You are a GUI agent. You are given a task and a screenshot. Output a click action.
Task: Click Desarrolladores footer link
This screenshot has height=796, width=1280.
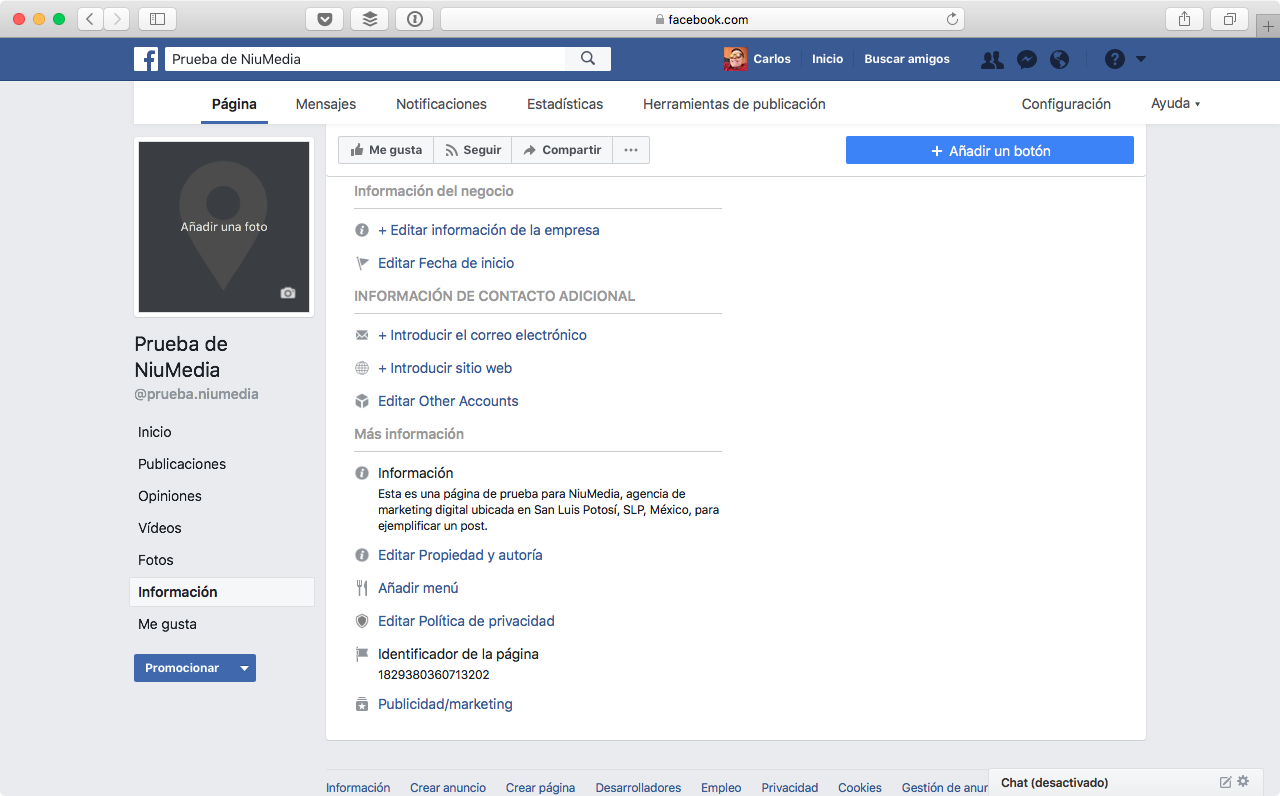tap(638, 788)
